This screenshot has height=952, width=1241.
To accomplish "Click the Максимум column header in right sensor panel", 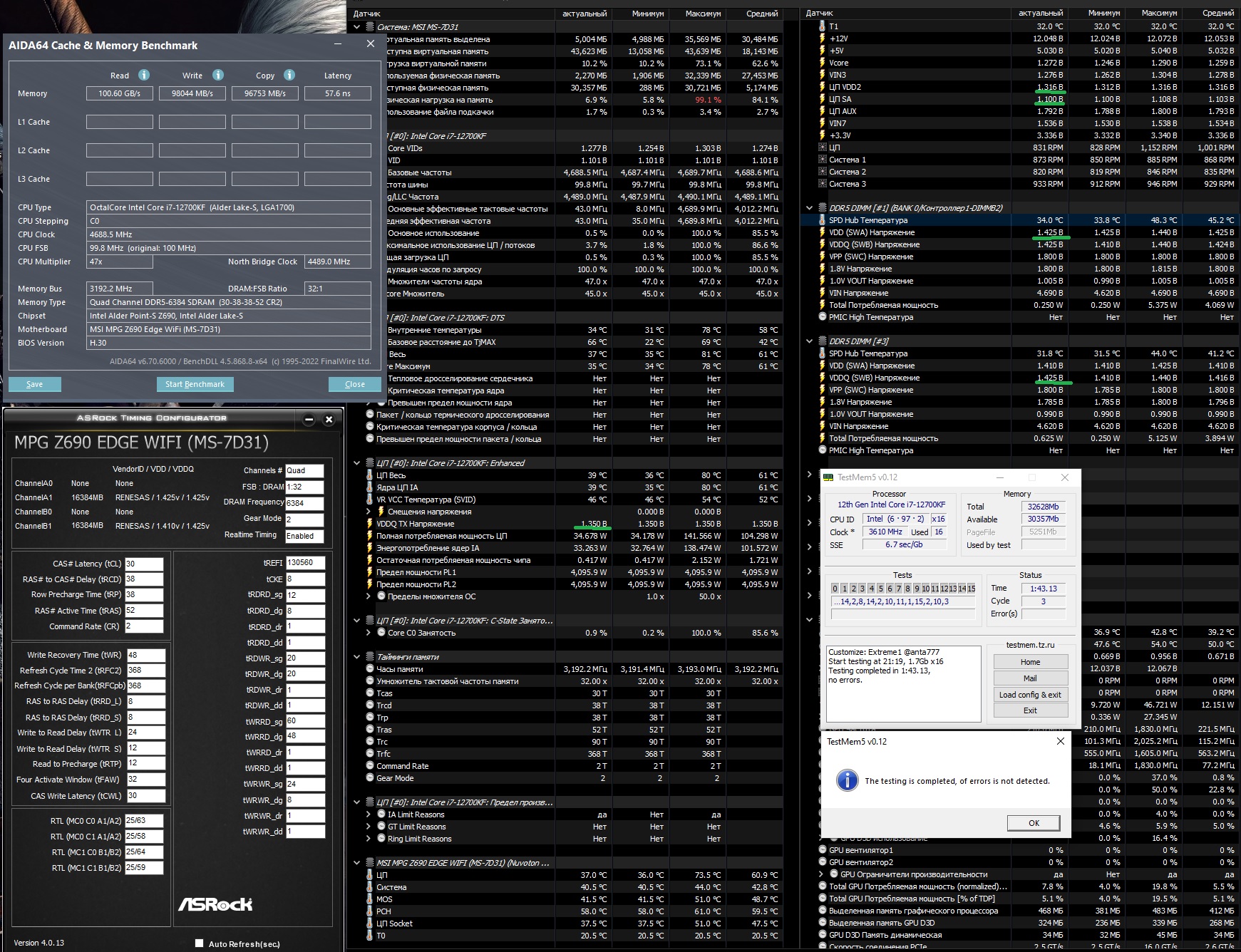I will tap(1159, 13).
